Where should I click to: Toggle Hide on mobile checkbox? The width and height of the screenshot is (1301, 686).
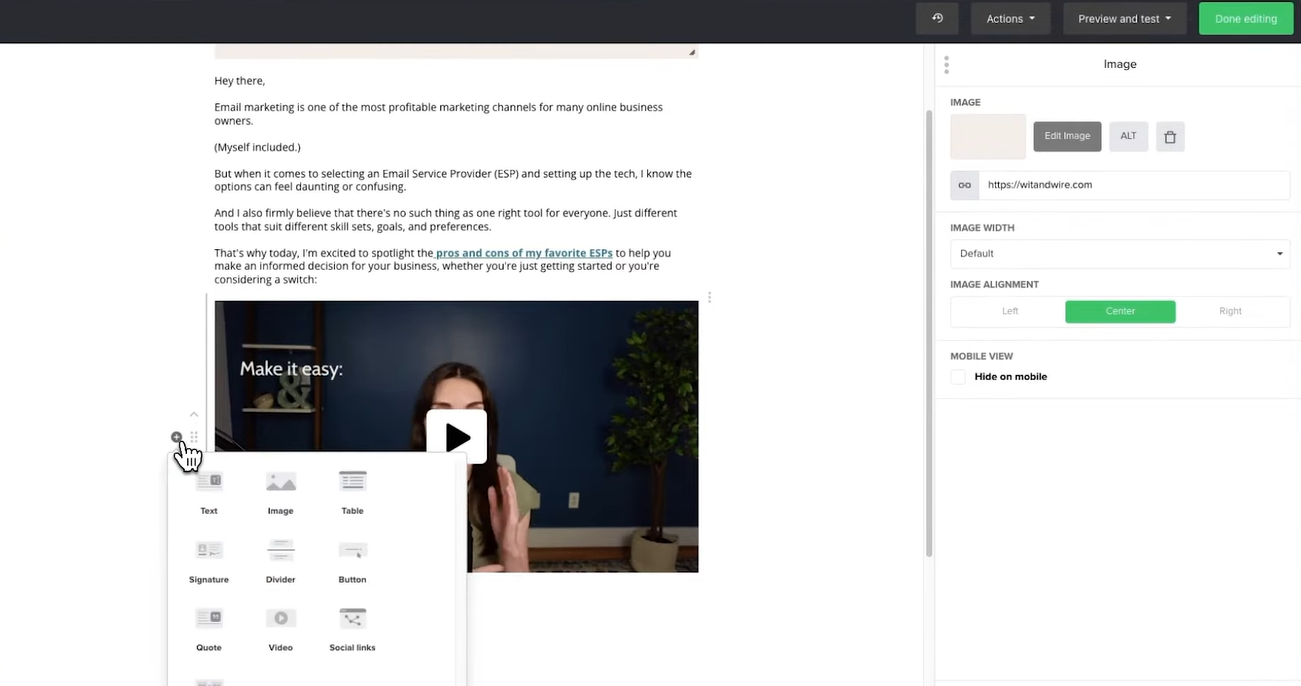pyautogui.click(x=958, y=377)
